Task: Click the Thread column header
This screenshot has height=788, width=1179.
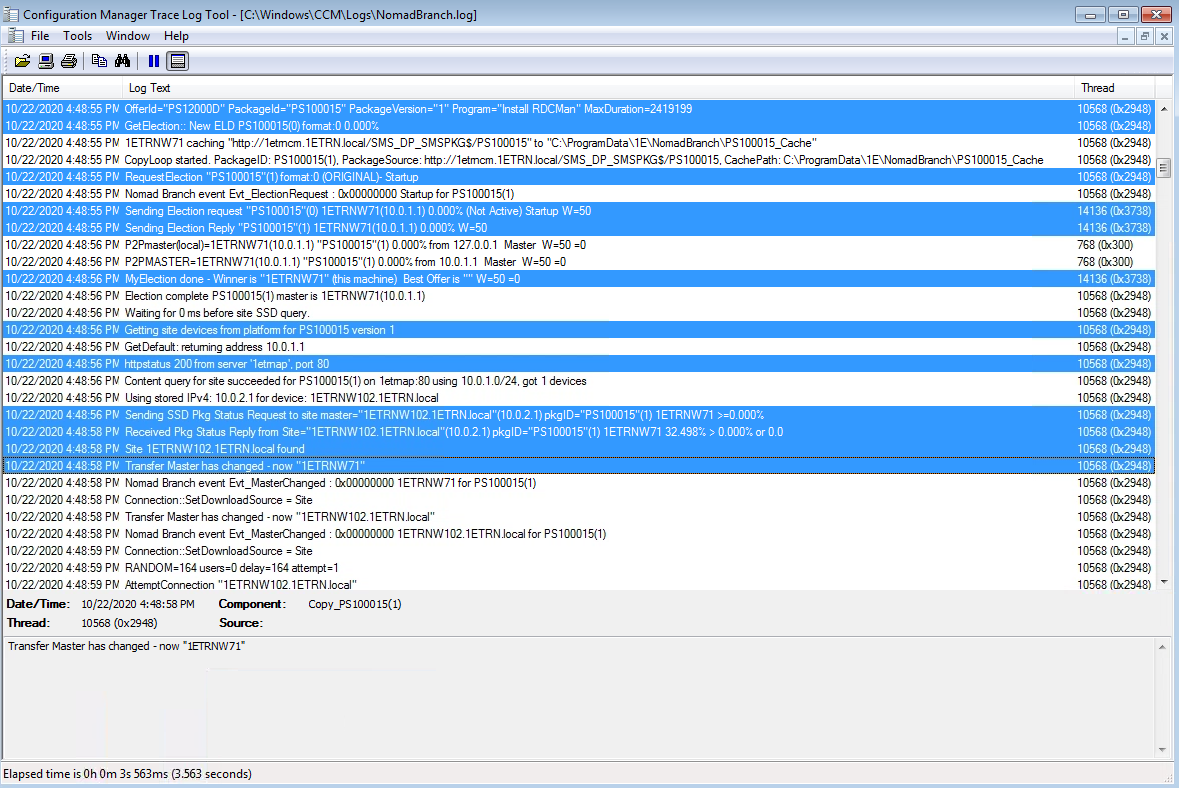Action: point(1114,88)
